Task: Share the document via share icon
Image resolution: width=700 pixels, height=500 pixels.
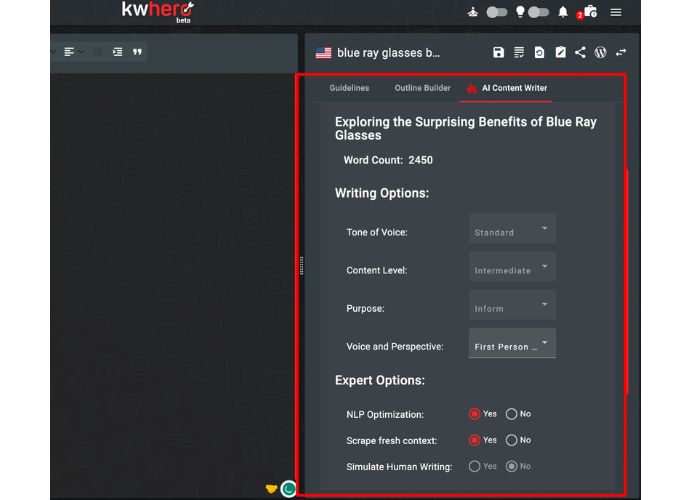Action: click(x=580, y=52)
